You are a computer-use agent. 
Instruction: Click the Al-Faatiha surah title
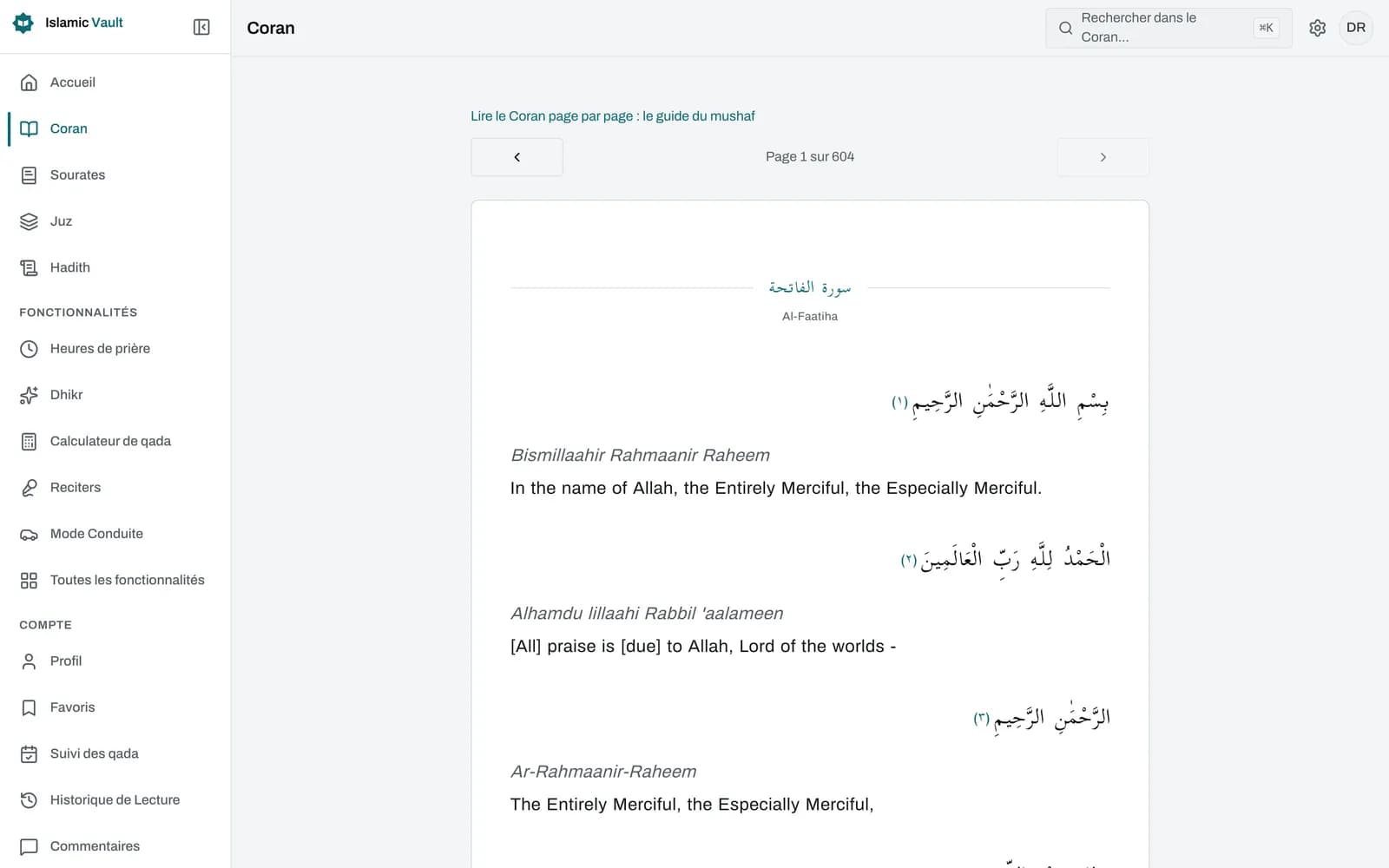coord(810,317)
